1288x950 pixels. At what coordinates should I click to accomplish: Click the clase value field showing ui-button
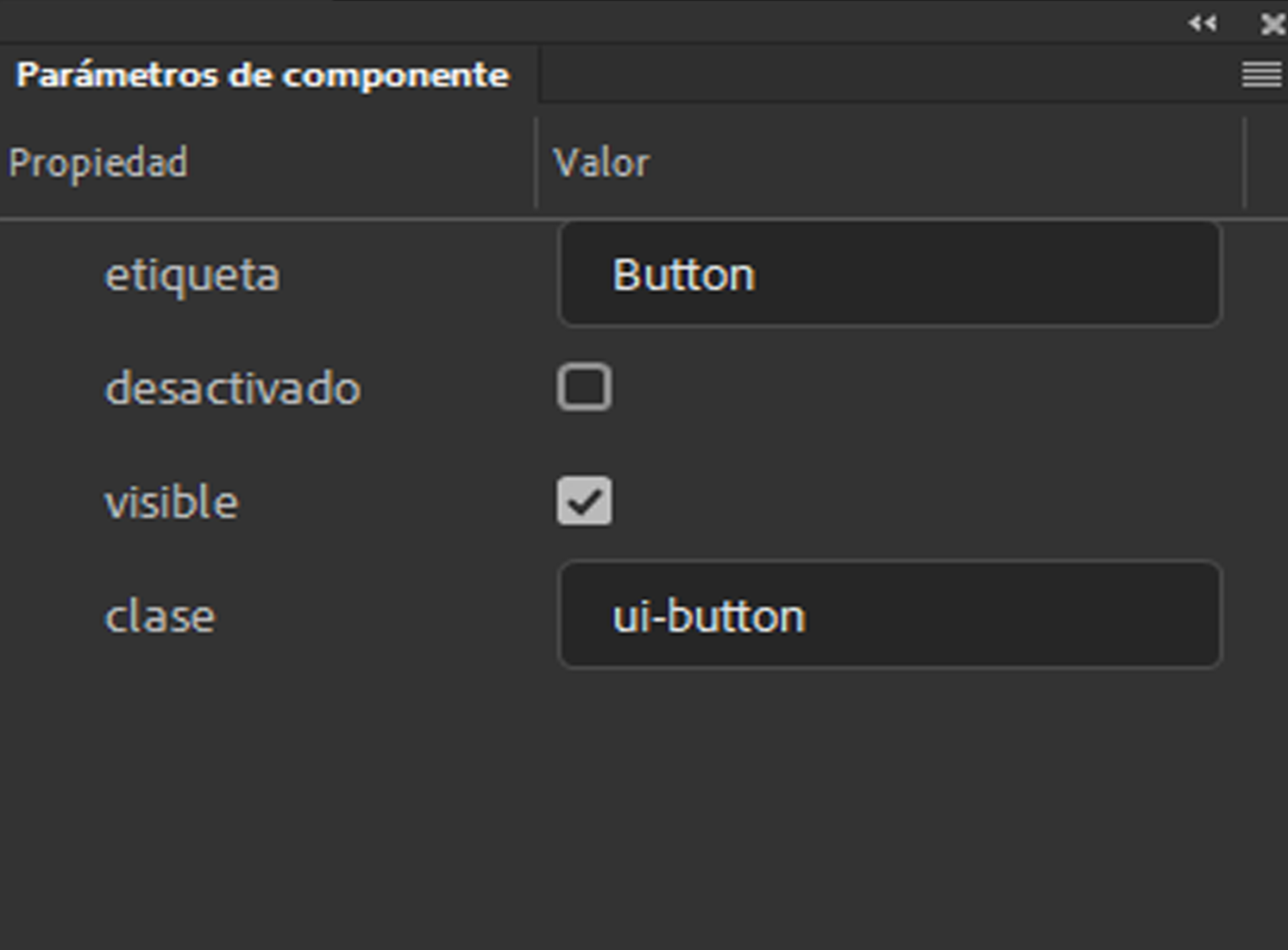[x=890, y=614]
